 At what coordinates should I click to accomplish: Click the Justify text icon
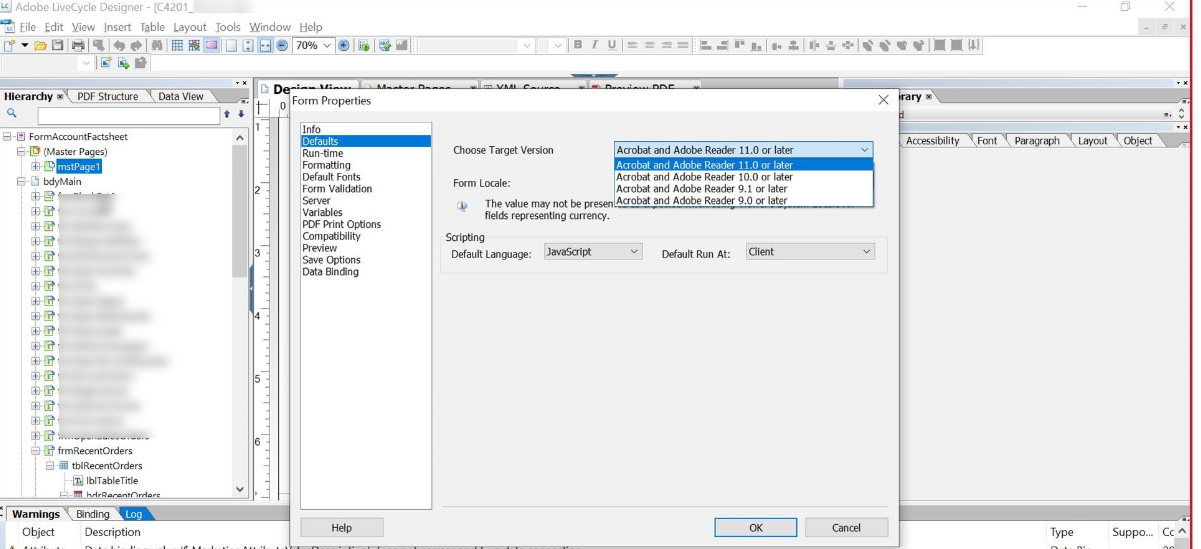[683, 45]
